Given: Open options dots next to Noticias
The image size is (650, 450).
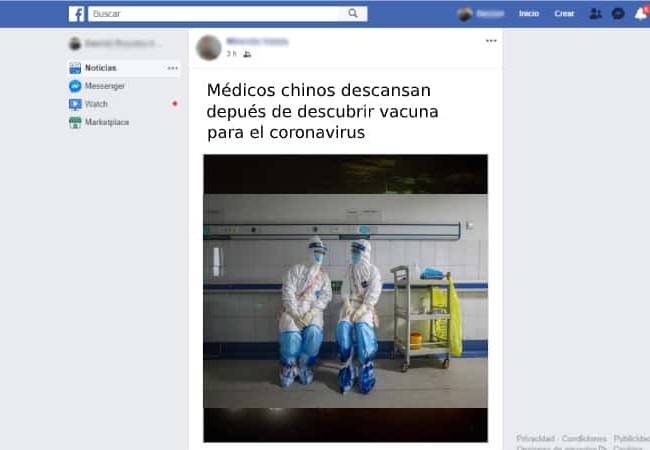Looking at the screenshot, I should click(x=172, y=68).
